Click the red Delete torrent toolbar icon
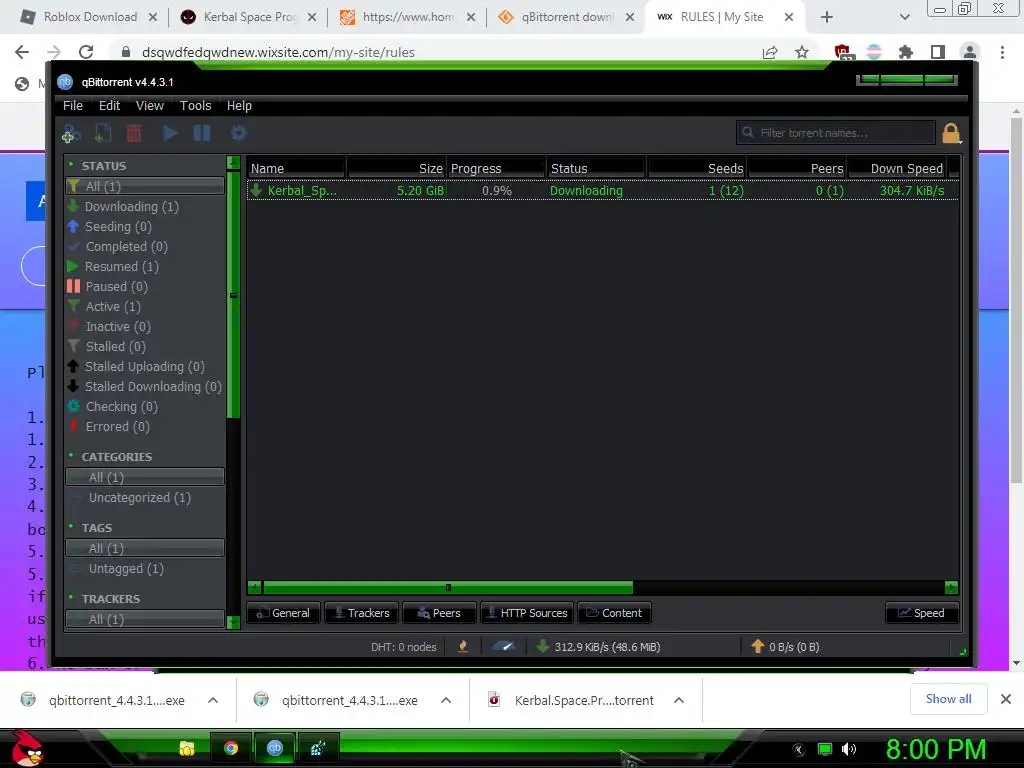1024x768 pixels. point(134,133)
